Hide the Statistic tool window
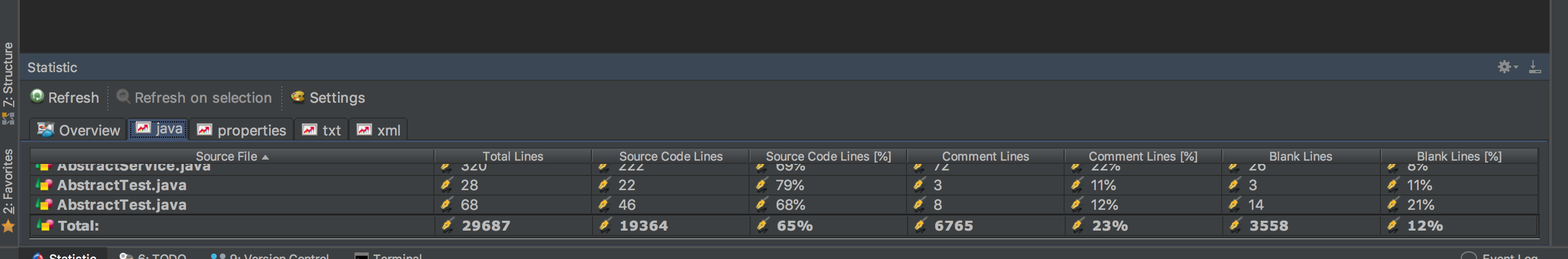The image size is (1568, 259). (1535, 67)
